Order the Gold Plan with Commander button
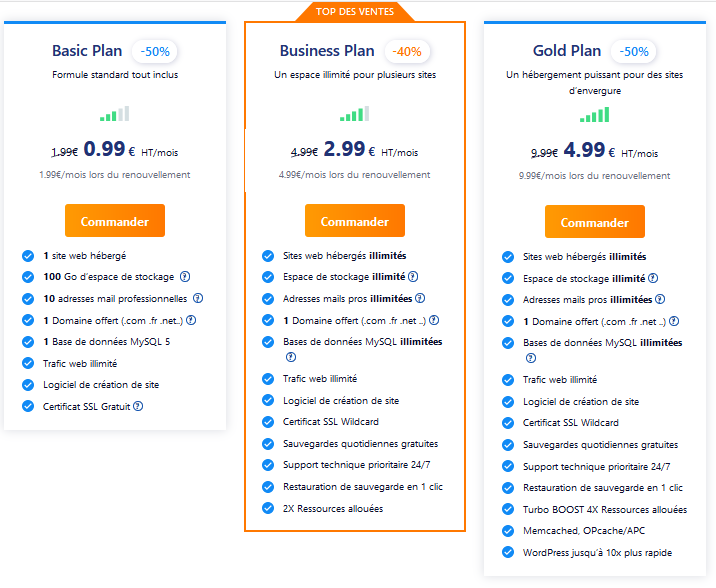716x588 pixels. tap(595, 221)
